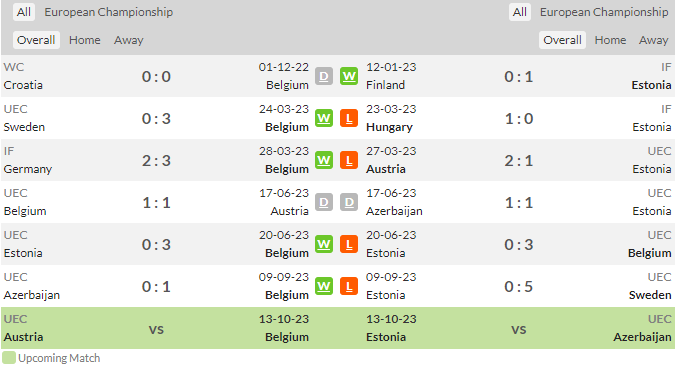Click the L badge next to Austria 2:1

[x=349, y=160]
